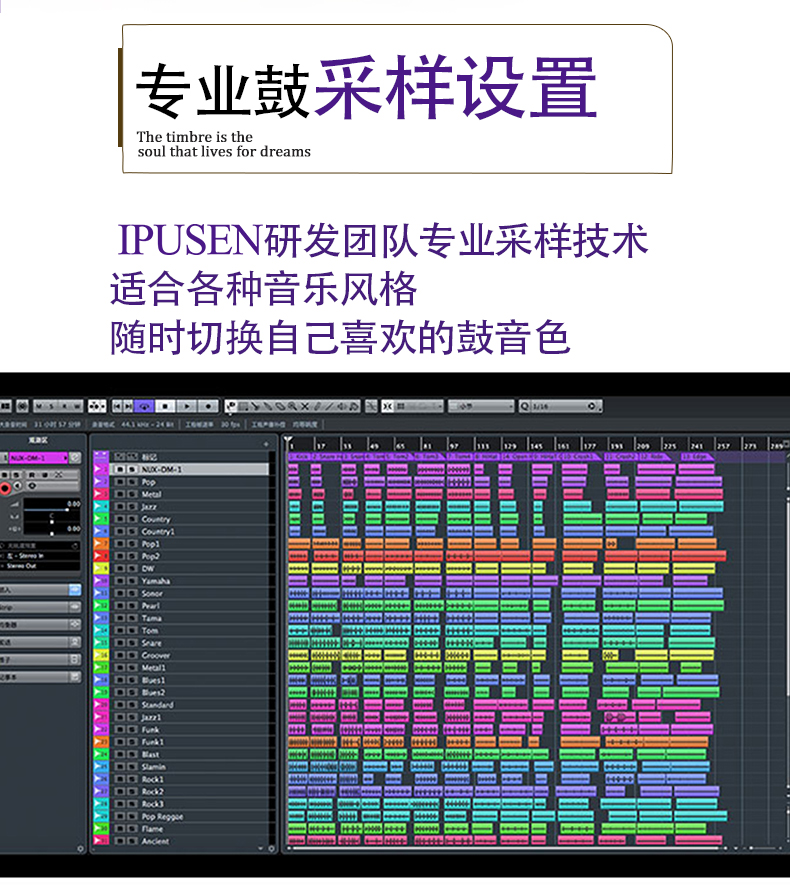Go to previous marker in transport

[117, 406]
